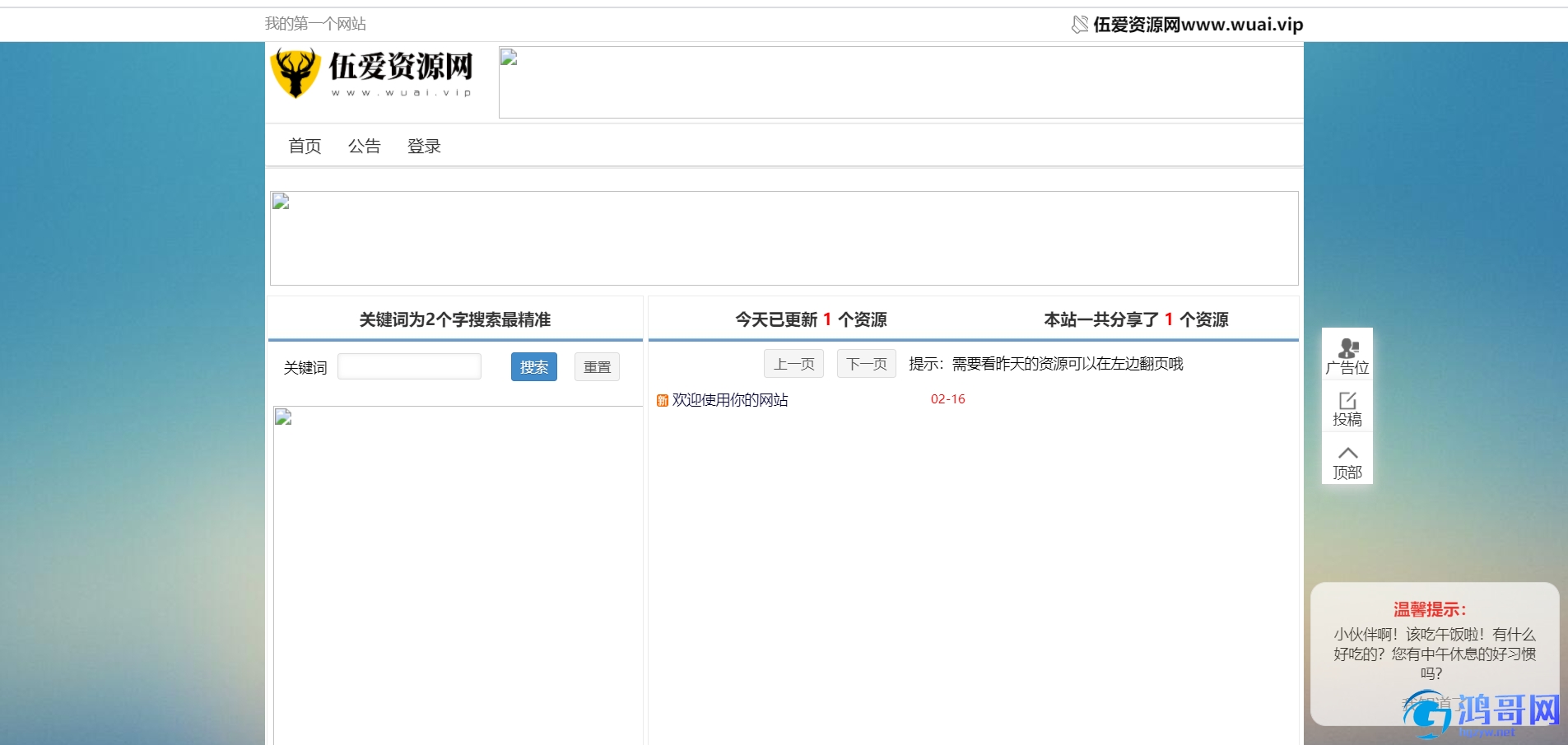Click the 广告位 sidebar icon
Image resolution: width=1568 pixels, height=745 pixels.
[1347, 355]
